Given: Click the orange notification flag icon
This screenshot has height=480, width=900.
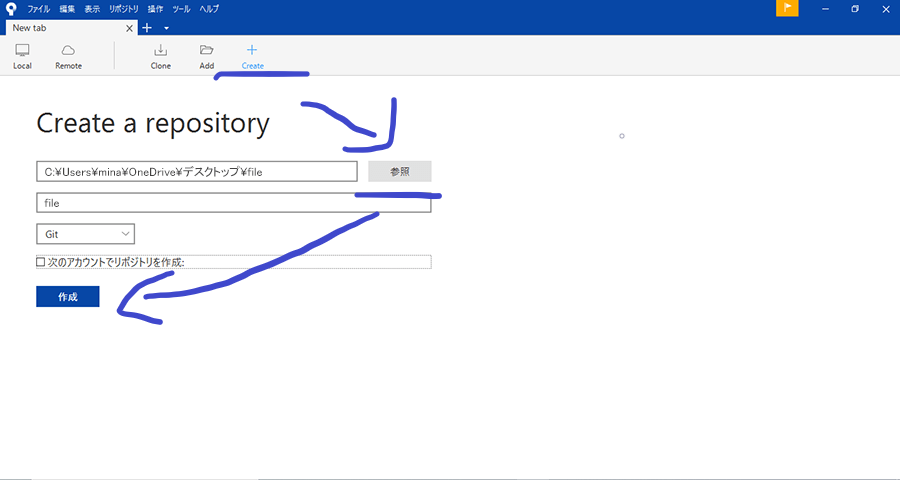Looking at the screenshot, I should (x=787, y=9).
